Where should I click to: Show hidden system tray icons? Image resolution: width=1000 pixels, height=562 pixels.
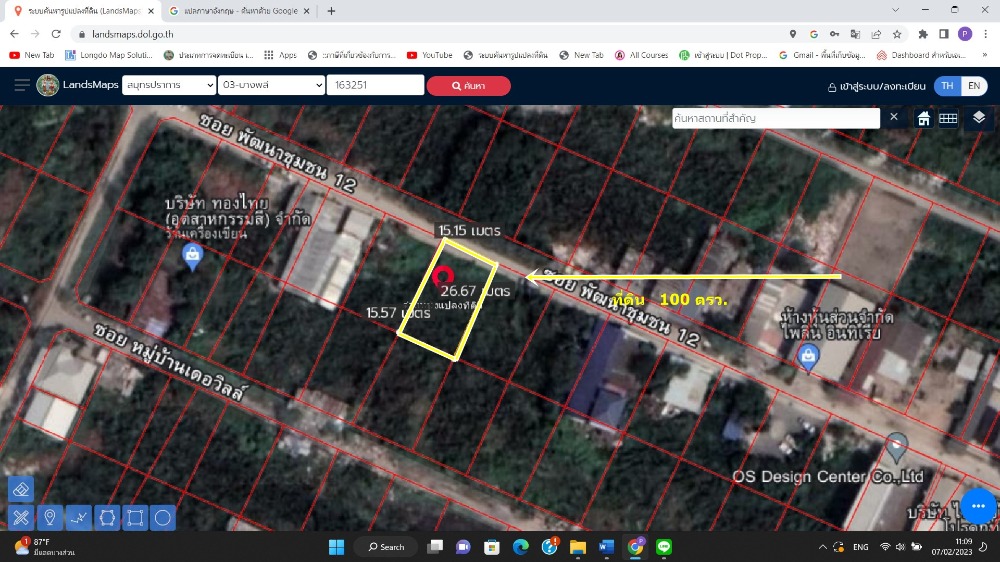[x=823, y=547]
